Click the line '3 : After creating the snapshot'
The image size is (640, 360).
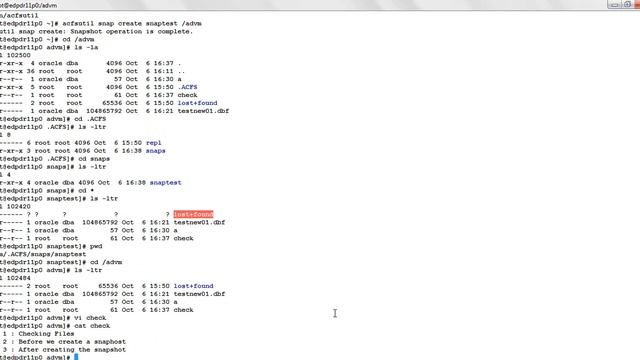(64, 350)
